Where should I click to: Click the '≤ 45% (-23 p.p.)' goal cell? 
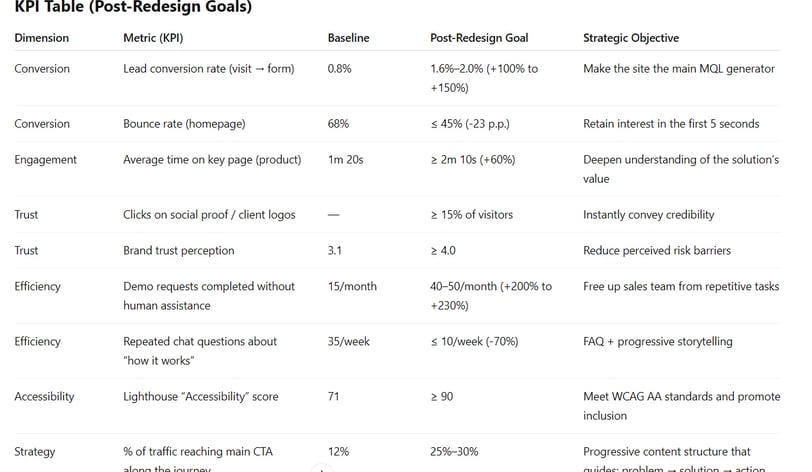coord(470,124)
